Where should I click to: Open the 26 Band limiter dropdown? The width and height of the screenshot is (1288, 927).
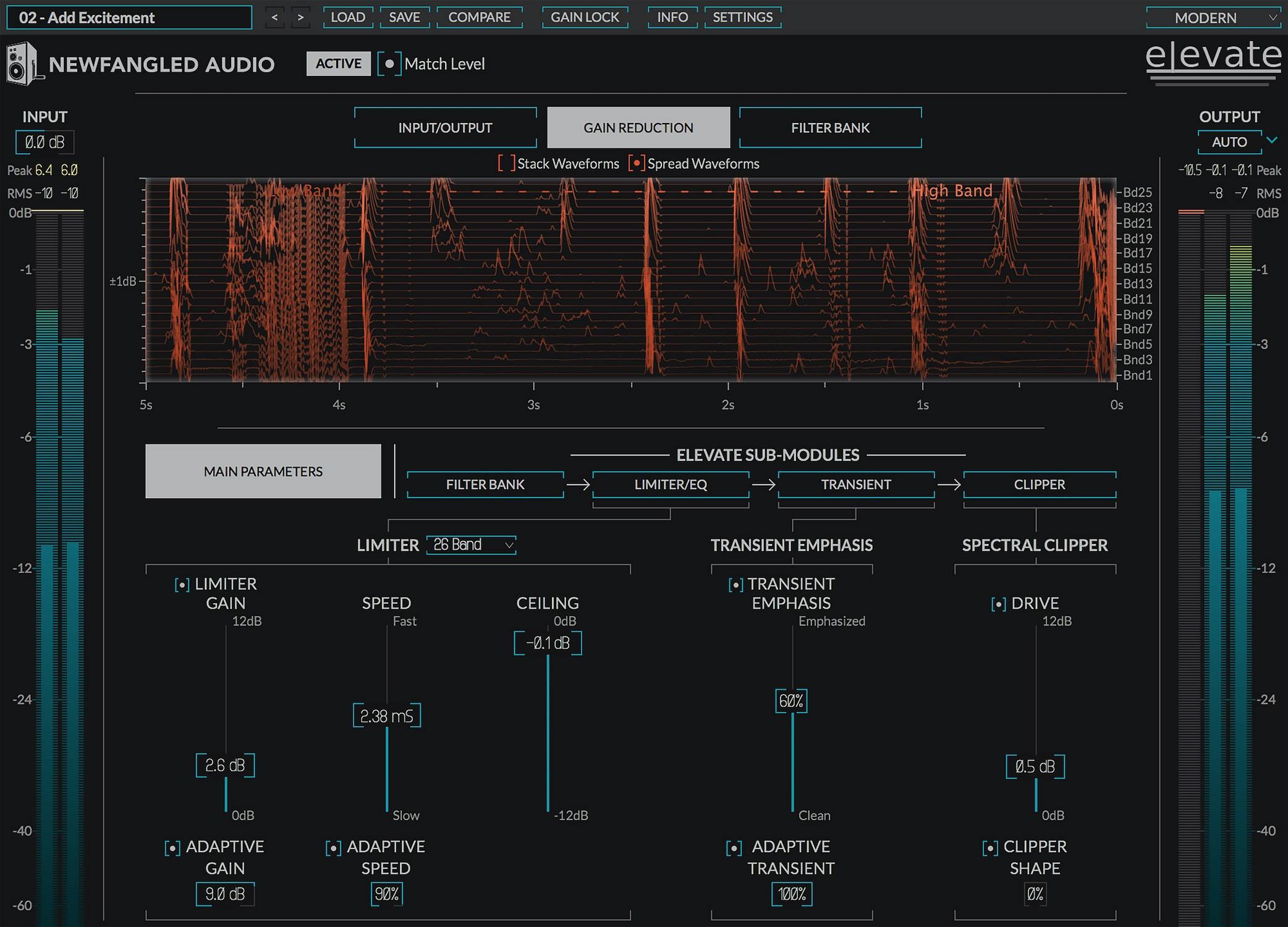coord(471,544)
